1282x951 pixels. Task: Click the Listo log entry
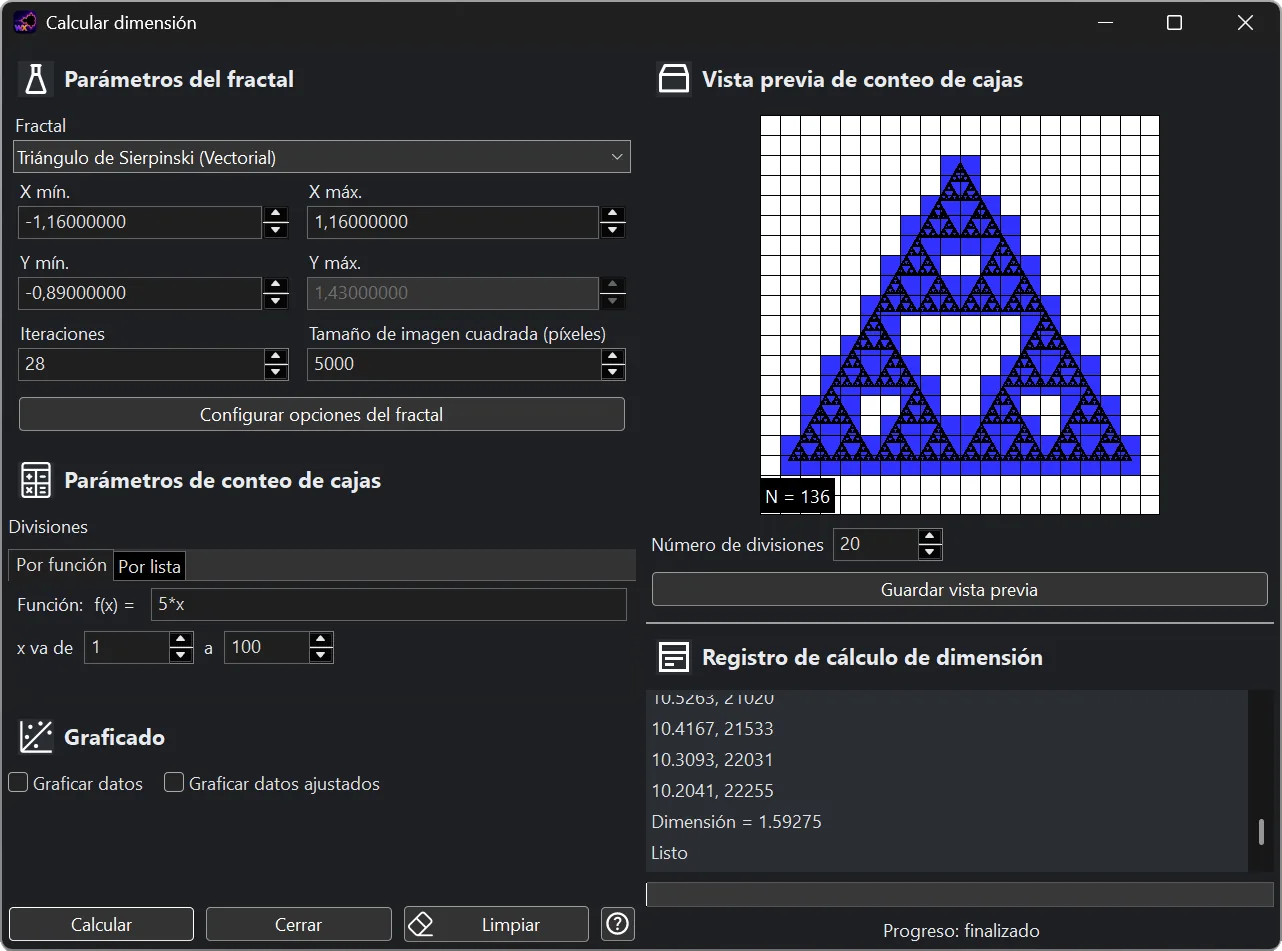point(669,853)
